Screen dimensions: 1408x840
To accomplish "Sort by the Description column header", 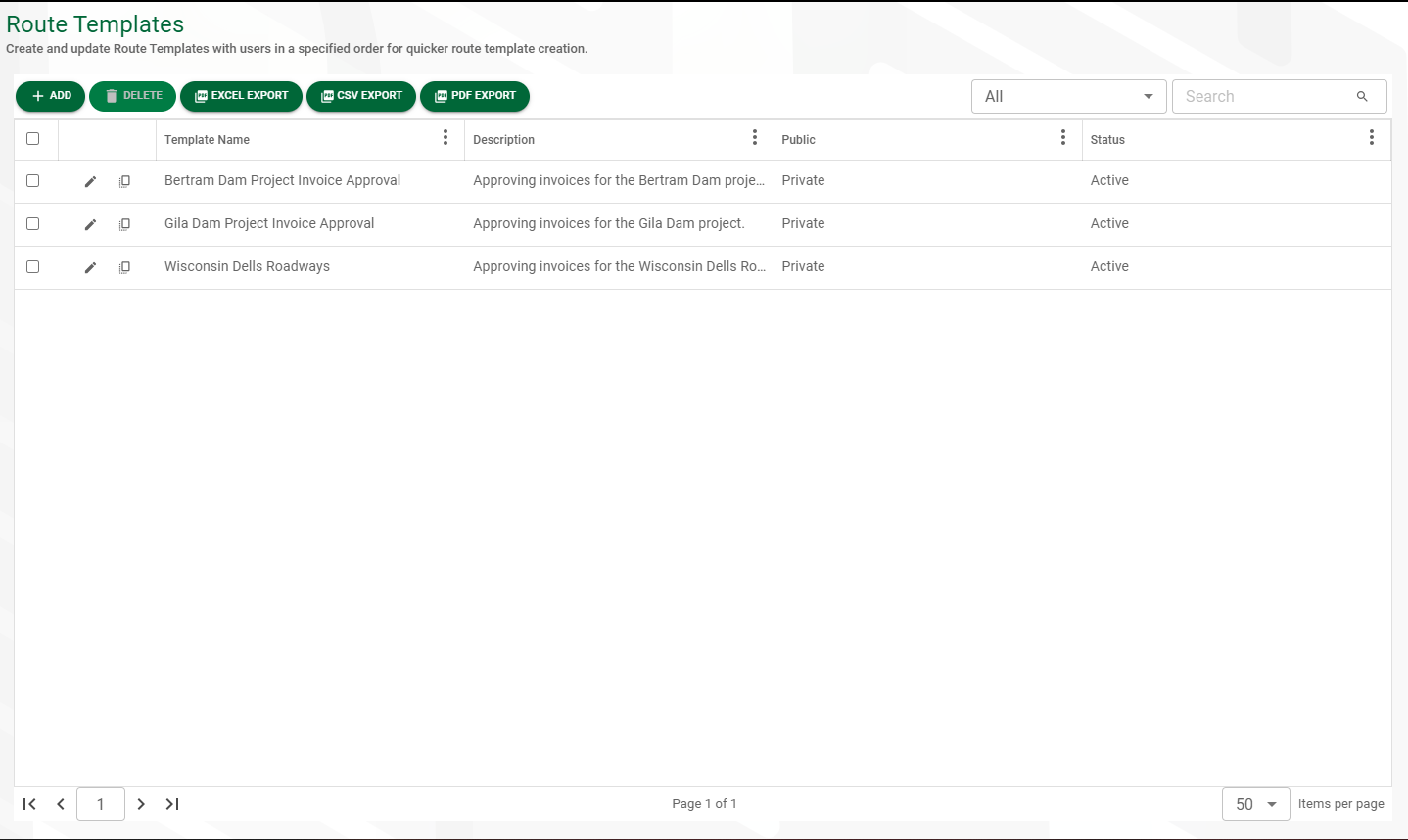I will pyautogui.click(x=503, y=140).
